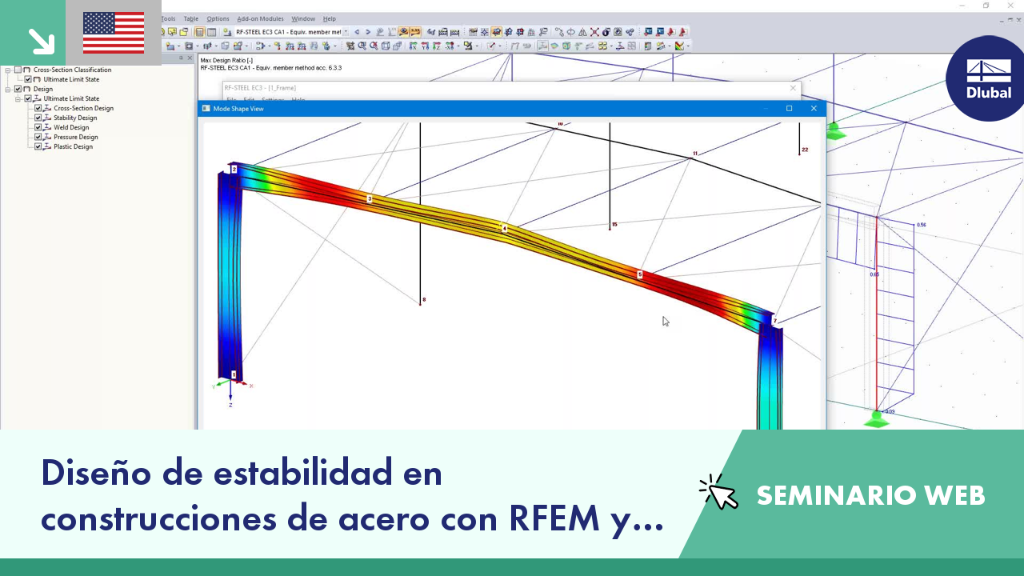Screen dimensions: 1024x576
Task: Click the United States flag icon
Action: click(114, 33)
